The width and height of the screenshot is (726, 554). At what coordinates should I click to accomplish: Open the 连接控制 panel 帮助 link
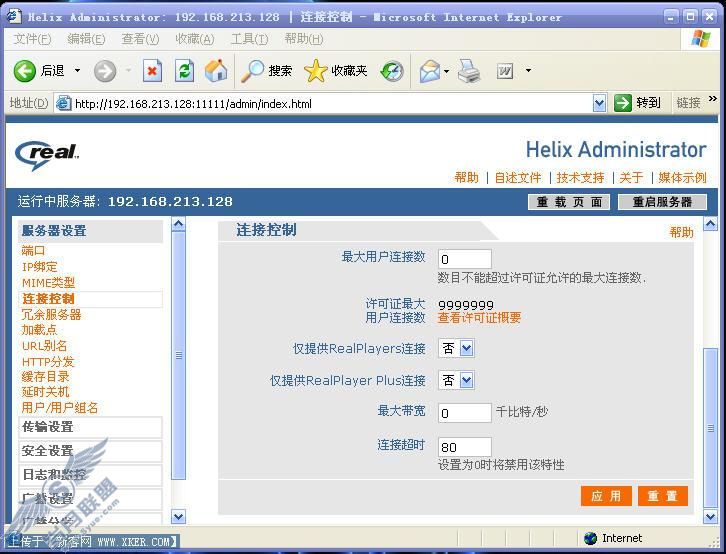click(x=681, y=232)
